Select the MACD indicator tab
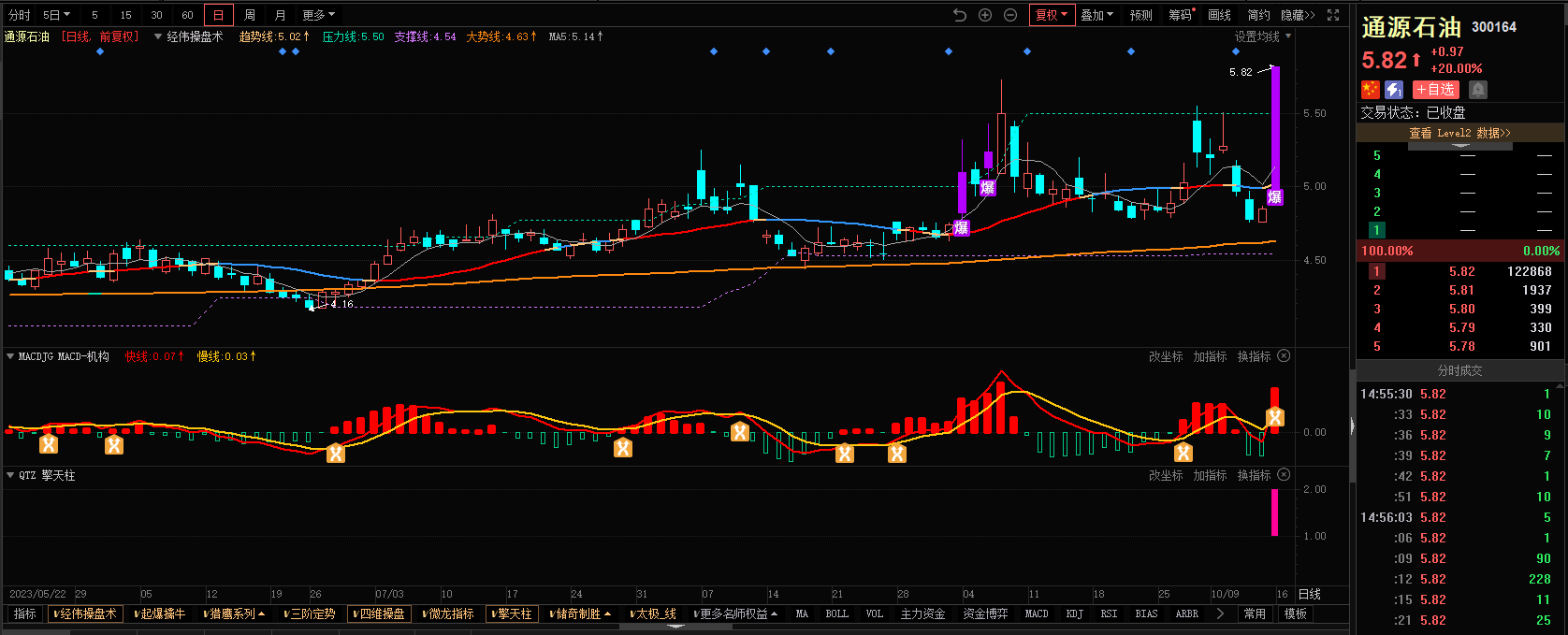Viewport: 1568px width, 635px height. click(x=1037, y=613)
